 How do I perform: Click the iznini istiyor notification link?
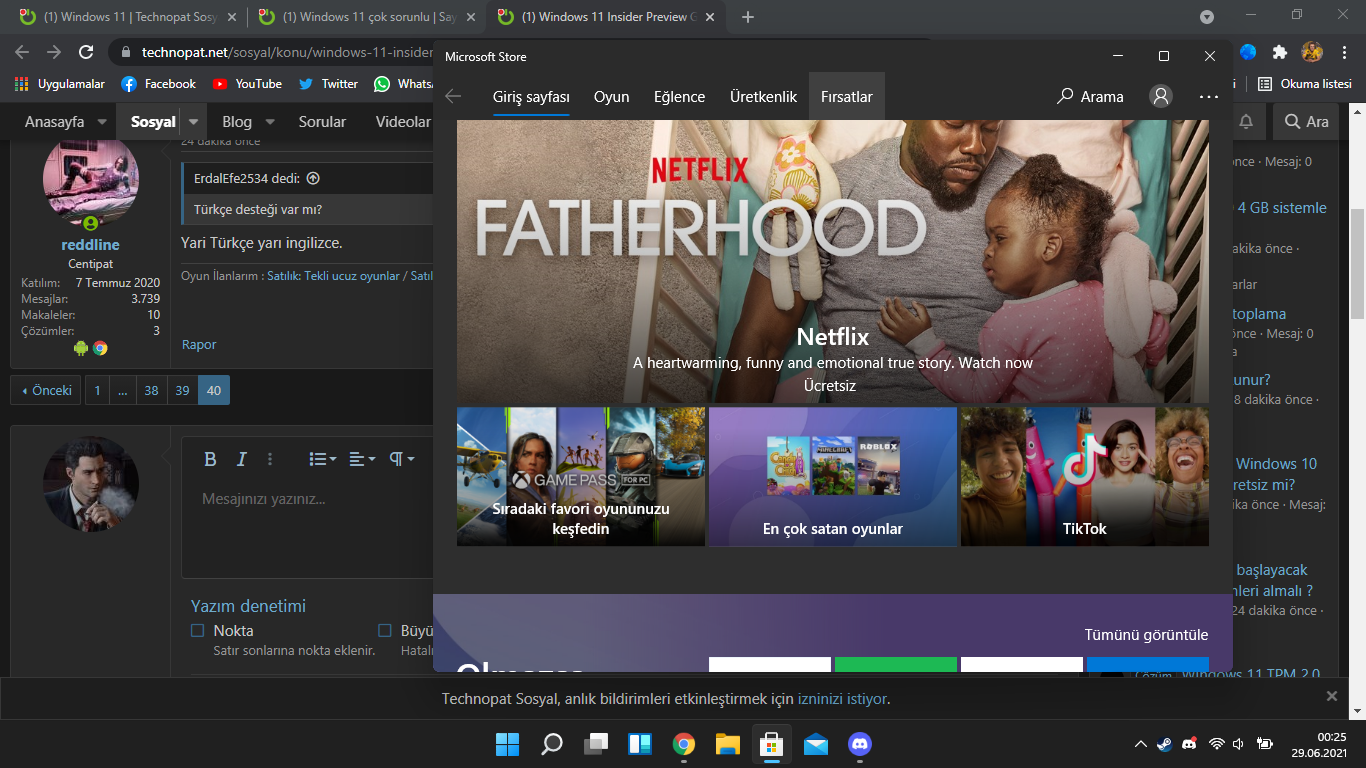pos(842,699)
